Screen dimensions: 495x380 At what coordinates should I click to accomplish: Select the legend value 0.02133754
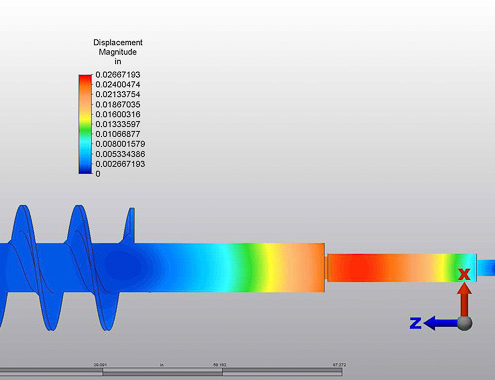pyautogui.click(x=118, y=94)
